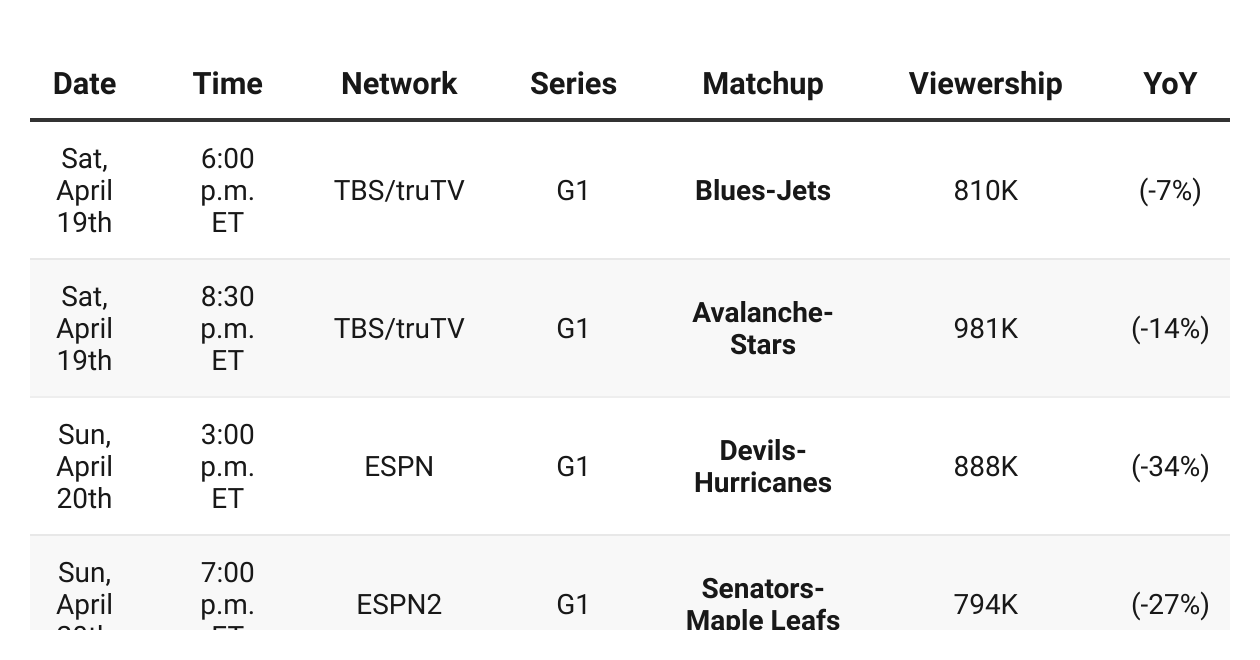Click the Senators-Maple Leafs matchup text
Viewport: 1260px width, 660px height.
click(x=763, y=604)
